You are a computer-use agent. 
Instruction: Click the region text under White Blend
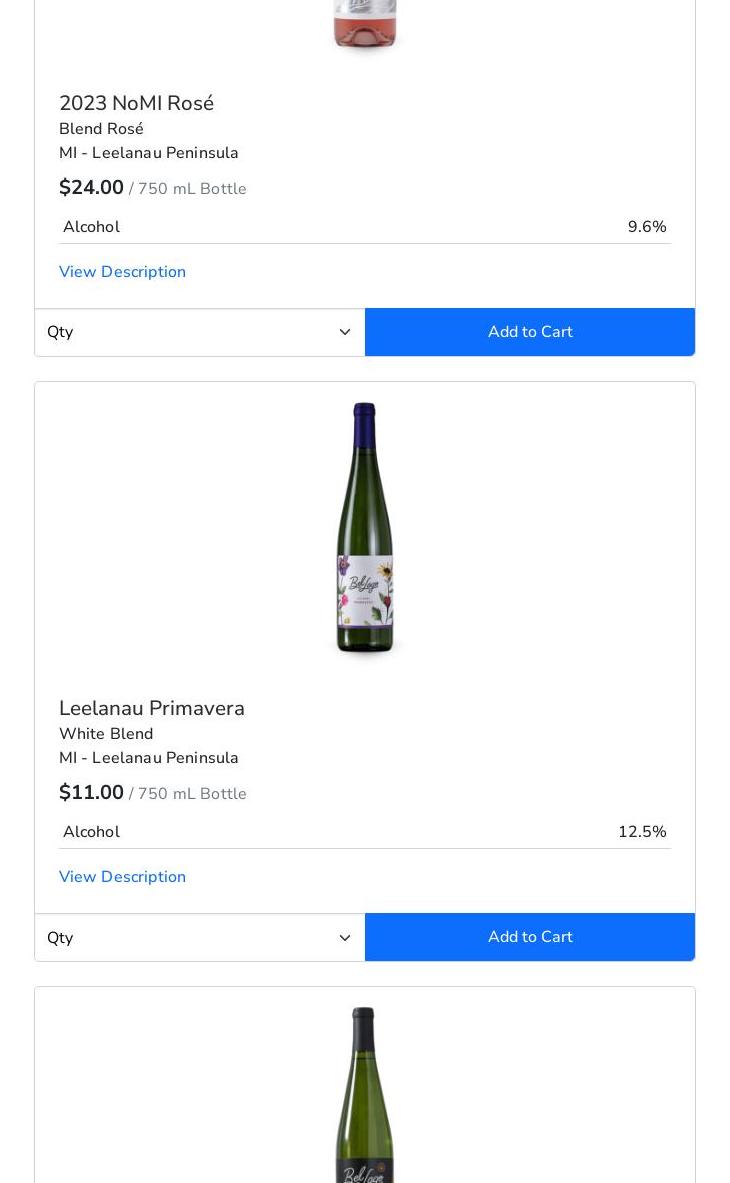tap(149, 758)
